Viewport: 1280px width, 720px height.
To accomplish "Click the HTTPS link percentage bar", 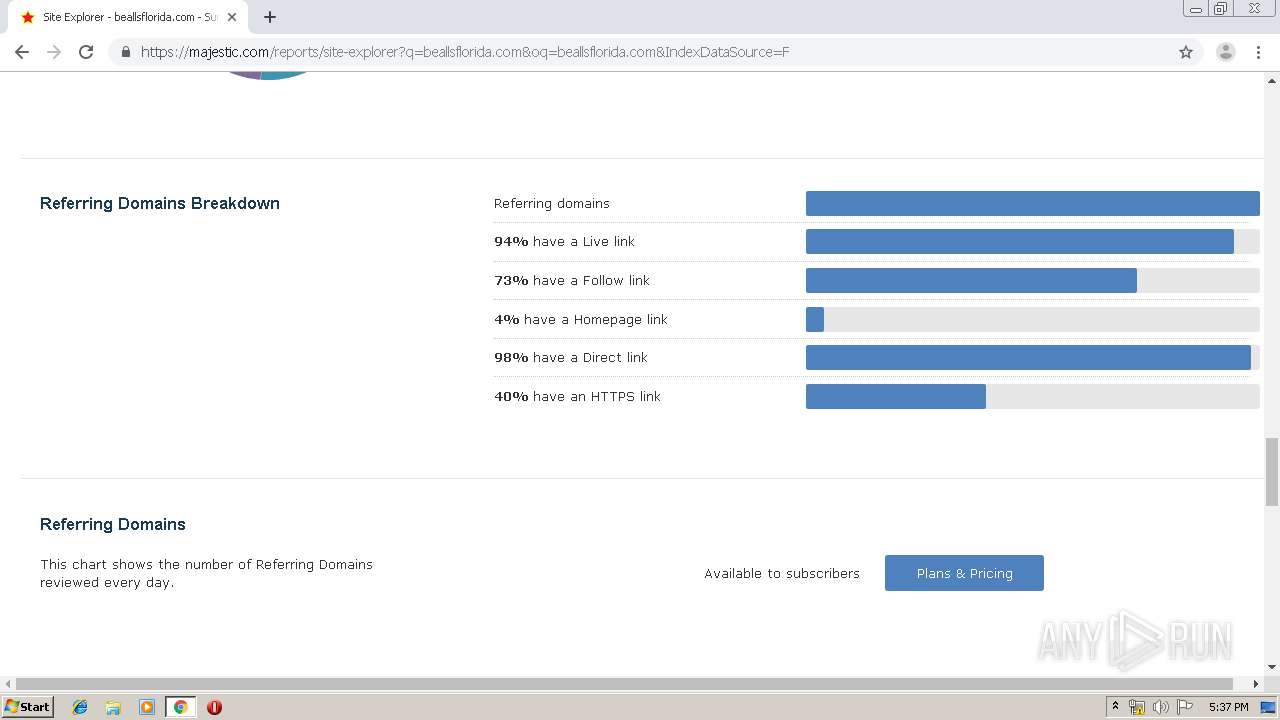I will 1032,396.
